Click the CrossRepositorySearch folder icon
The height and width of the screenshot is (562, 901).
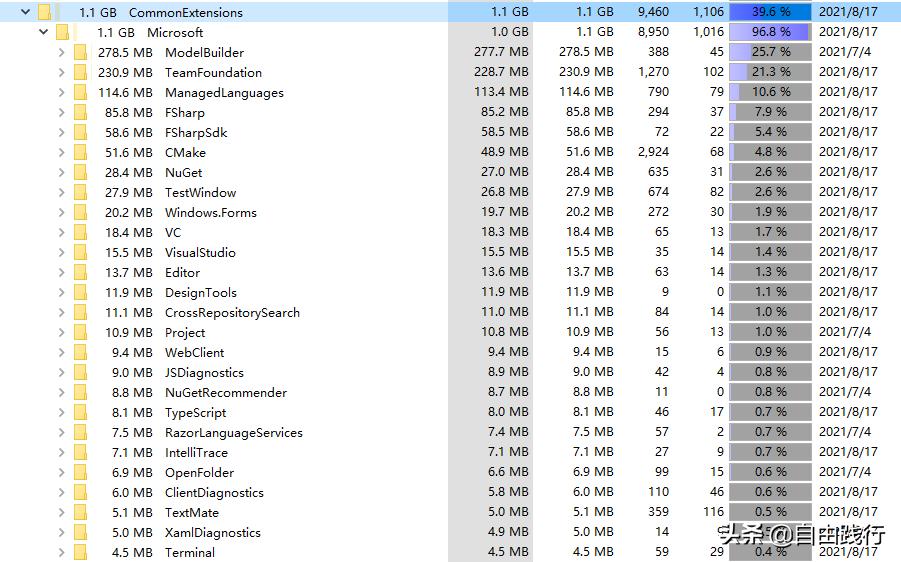[x=80, y=313]
